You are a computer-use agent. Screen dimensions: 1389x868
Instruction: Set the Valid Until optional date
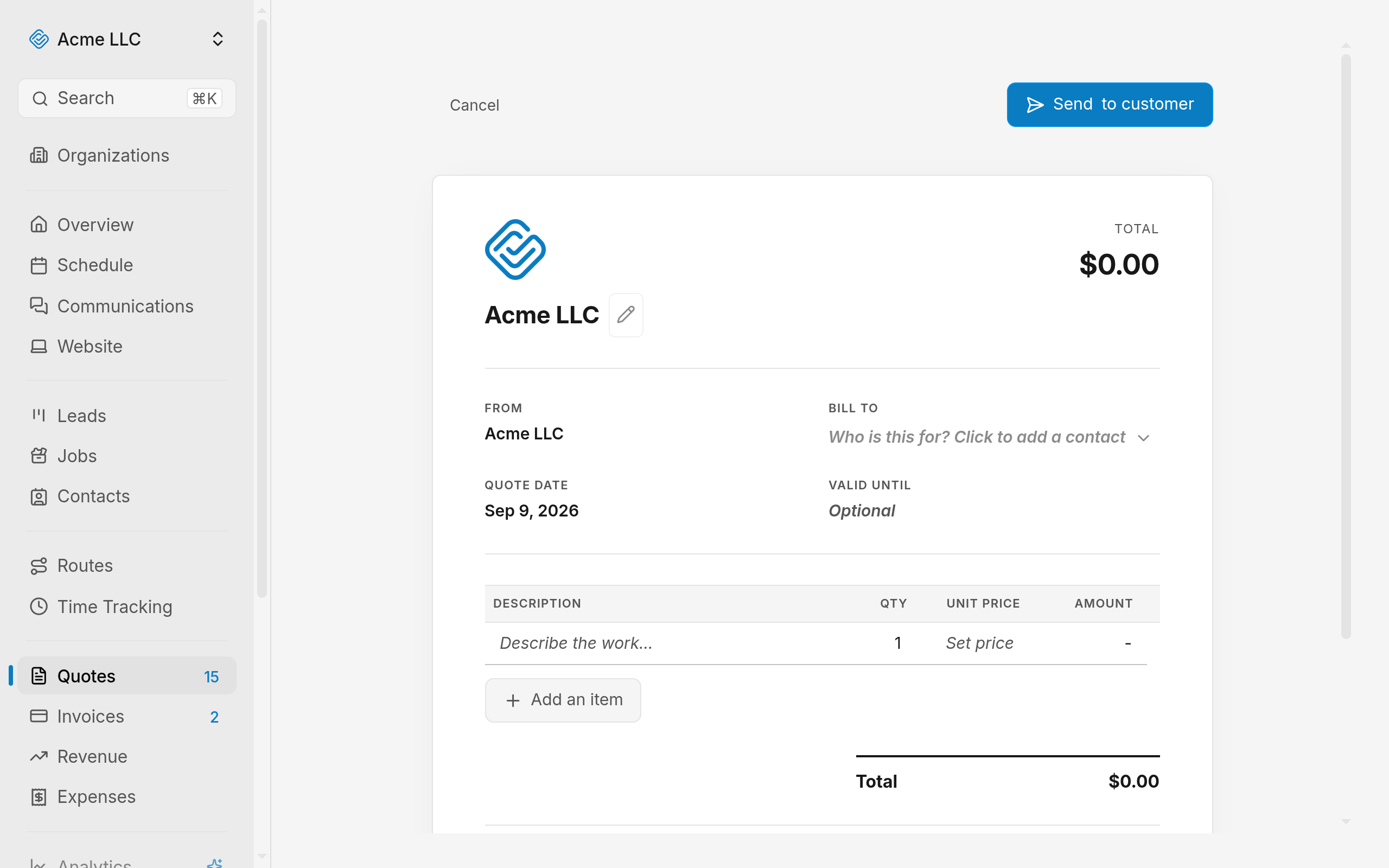pyautogui.click(x=861, y=511)
